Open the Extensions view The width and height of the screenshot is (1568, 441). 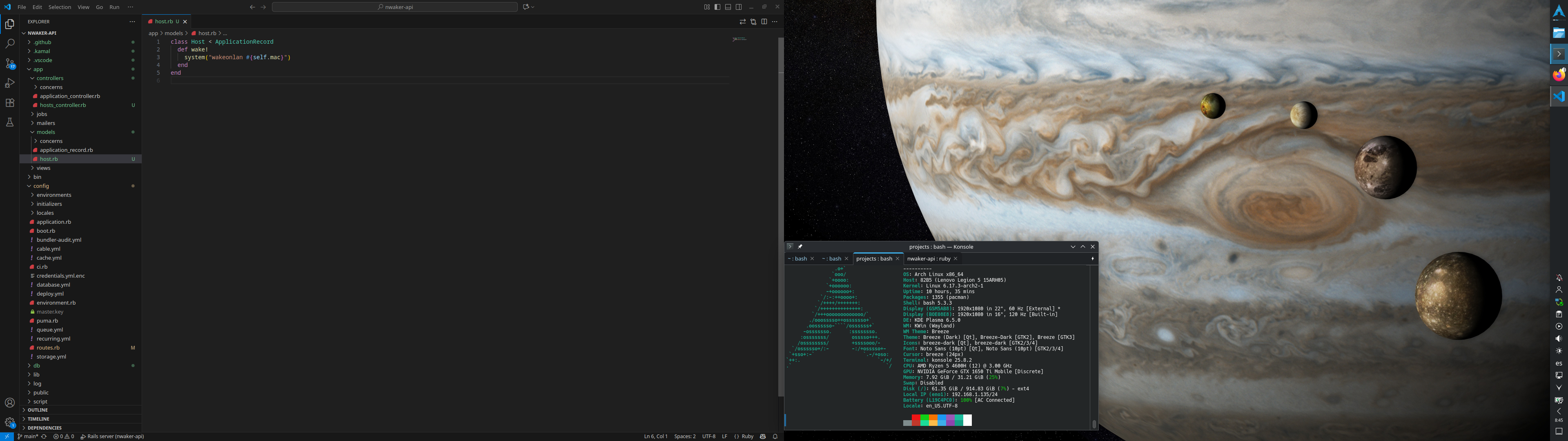coord(10,103)
